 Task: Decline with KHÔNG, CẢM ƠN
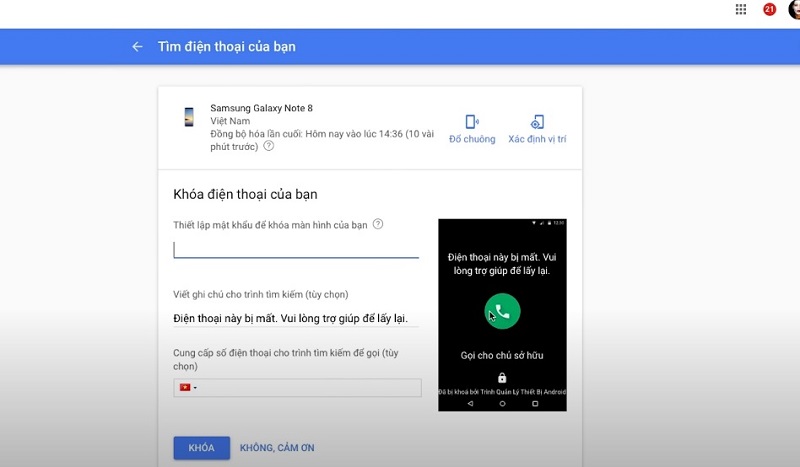coord(277,448)
